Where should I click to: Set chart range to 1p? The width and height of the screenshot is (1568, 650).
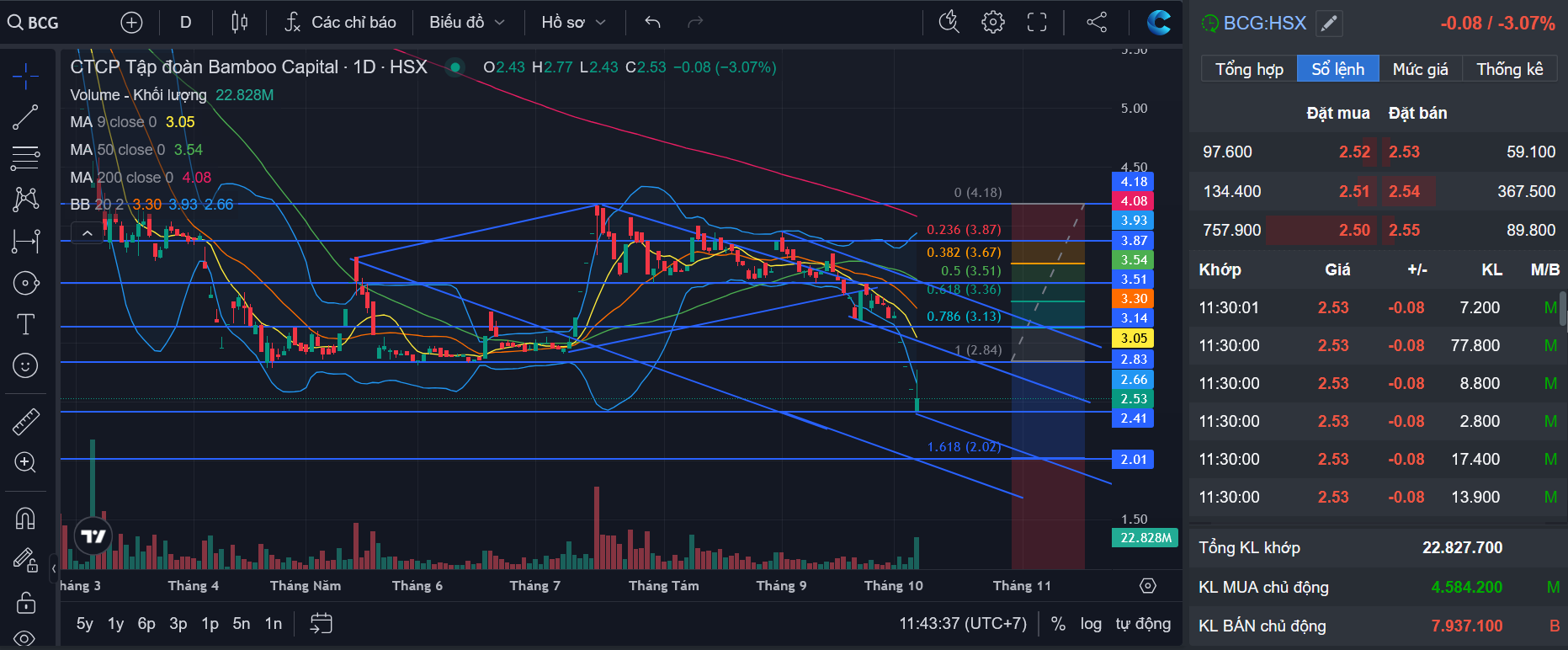(210, 624)
